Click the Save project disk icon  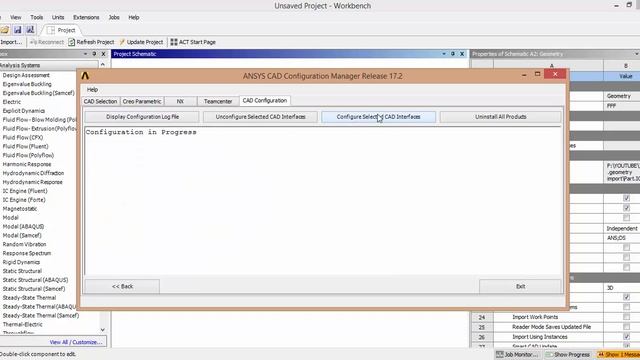click(18, 30)
